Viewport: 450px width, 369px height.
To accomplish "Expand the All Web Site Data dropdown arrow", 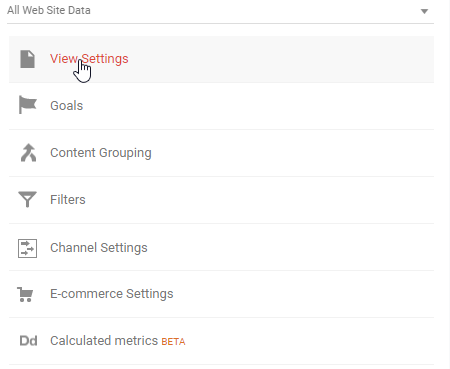I will point(424,11).
